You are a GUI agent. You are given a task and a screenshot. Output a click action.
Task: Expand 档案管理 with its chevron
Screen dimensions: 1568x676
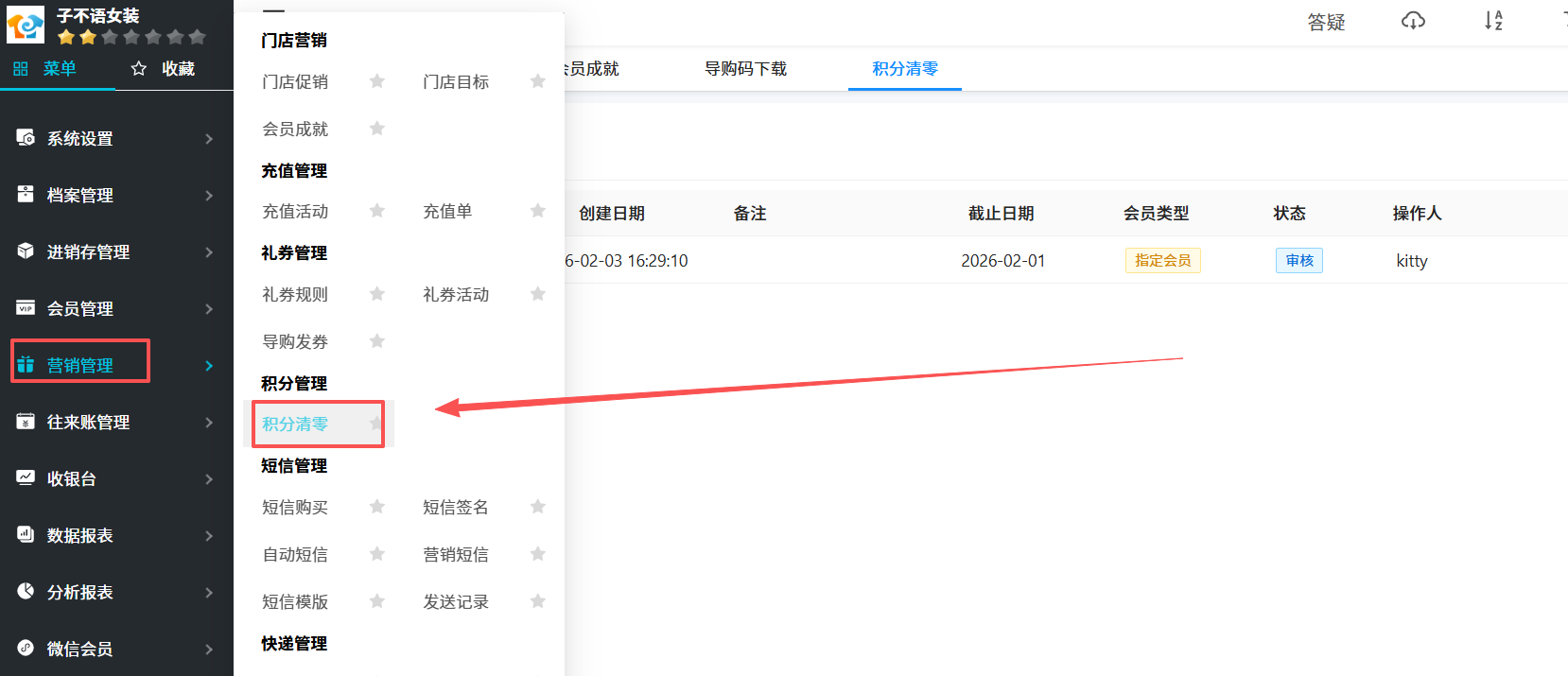pyautogui.click(x=209, y=196)
